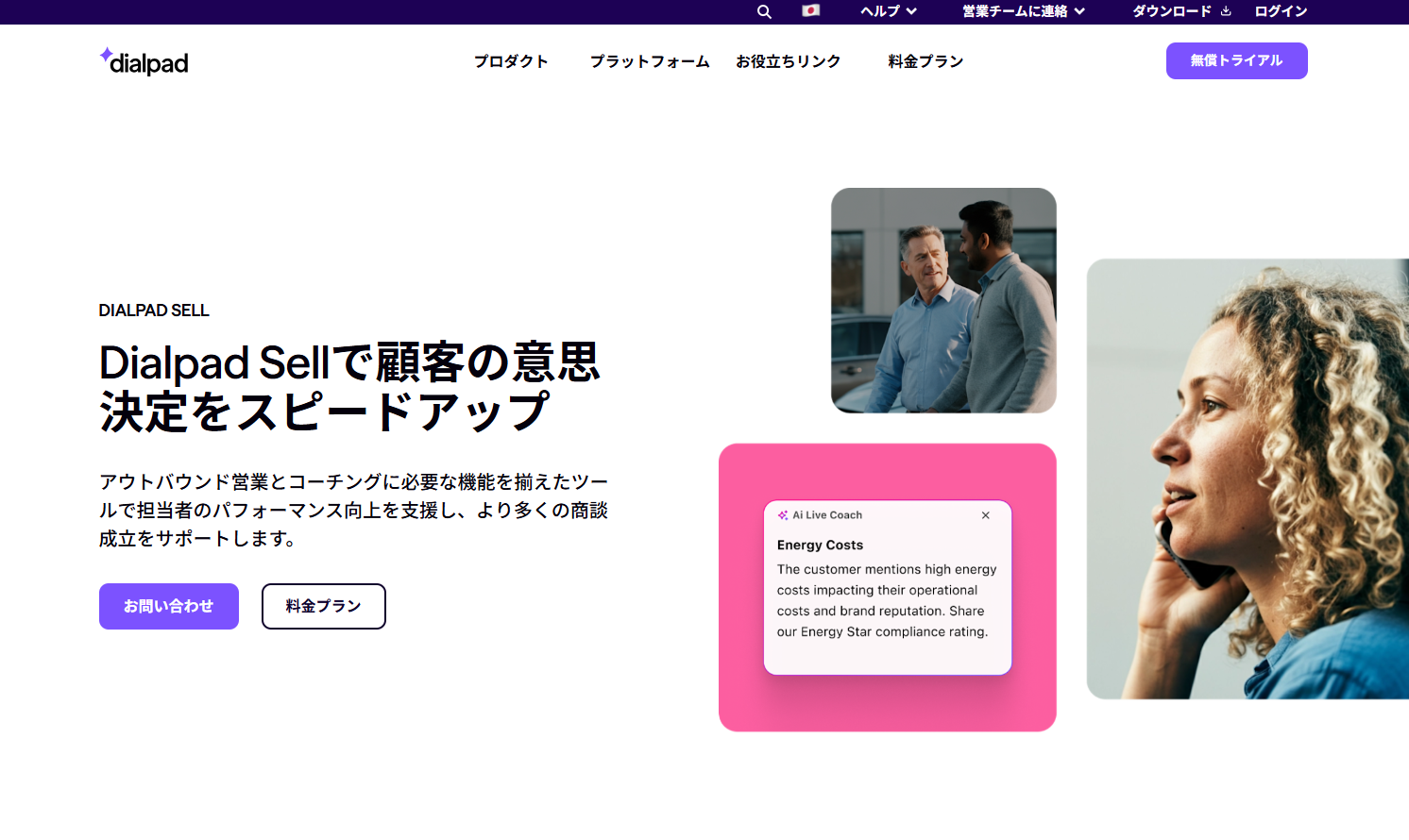Click the Japan flag language icon

pyautogui.click(x=810, y=11)
